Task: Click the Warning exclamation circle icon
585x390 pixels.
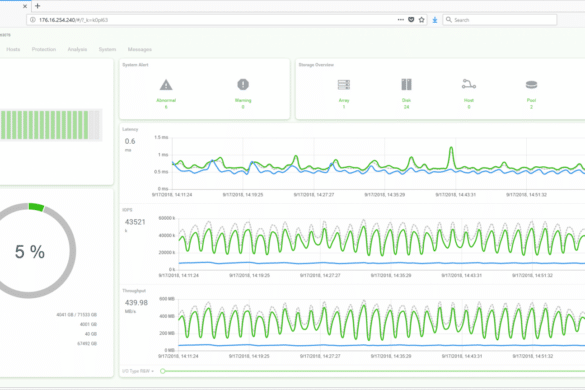Action: coord(243,85)
